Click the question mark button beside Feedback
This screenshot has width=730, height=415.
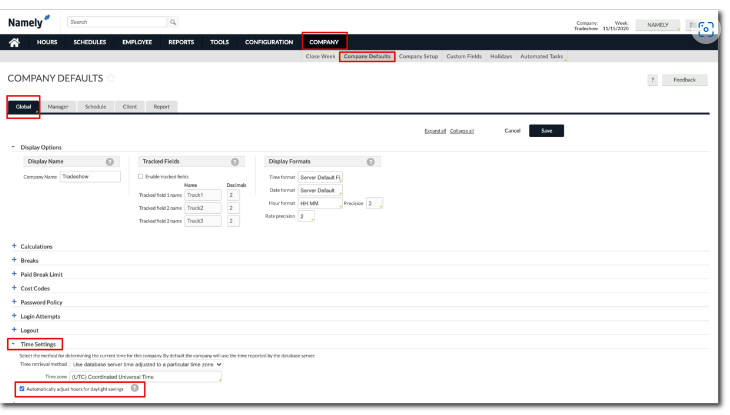(652, 80)
